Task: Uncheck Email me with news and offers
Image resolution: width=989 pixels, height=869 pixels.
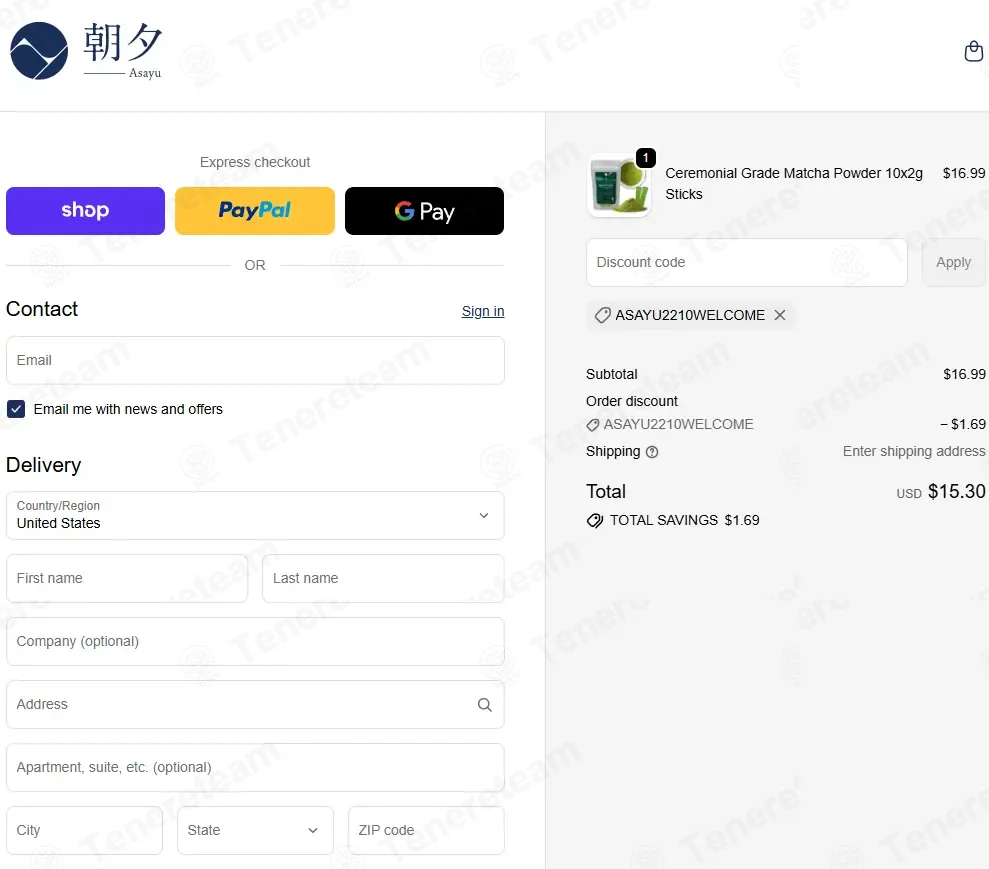Action: 16,409
